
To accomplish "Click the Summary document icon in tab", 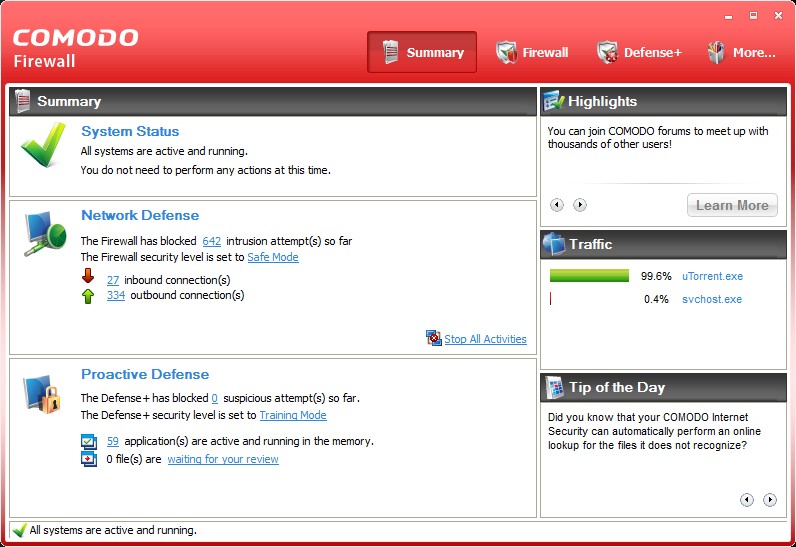I will [390, 52].
